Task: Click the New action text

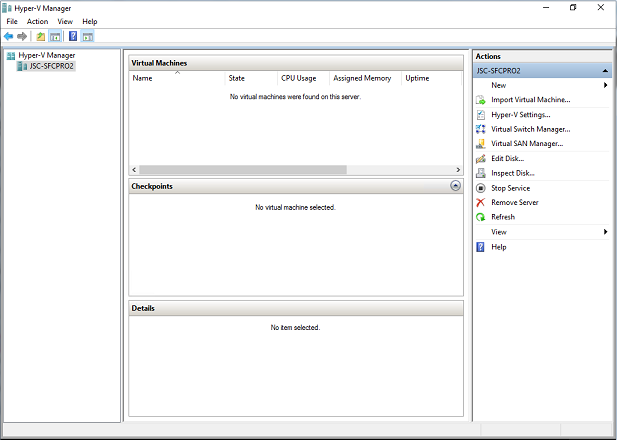Action: [499, 85]
